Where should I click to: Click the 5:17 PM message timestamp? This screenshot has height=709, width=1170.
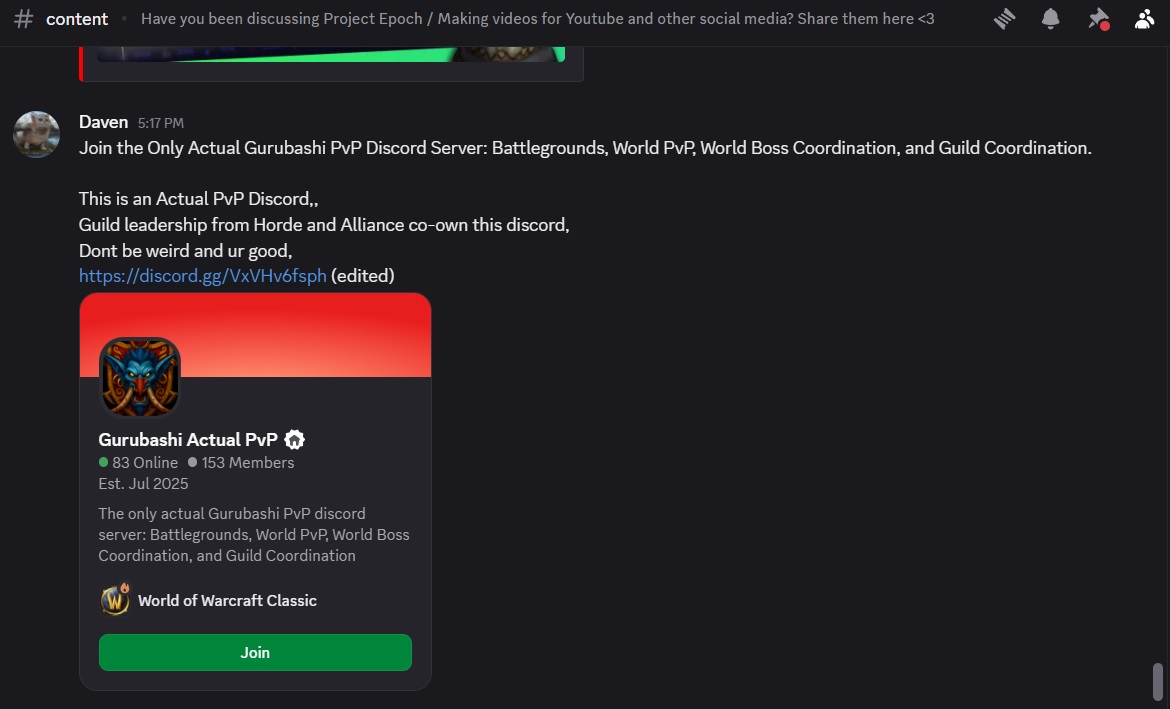[x=160, y=123]
